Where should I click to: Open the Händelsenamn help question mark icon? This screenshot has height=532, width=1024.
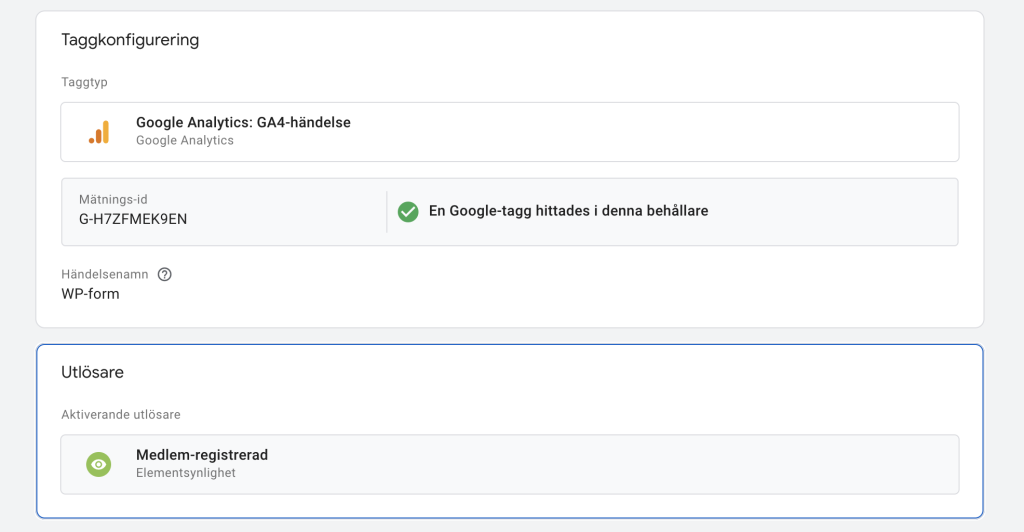165,274
